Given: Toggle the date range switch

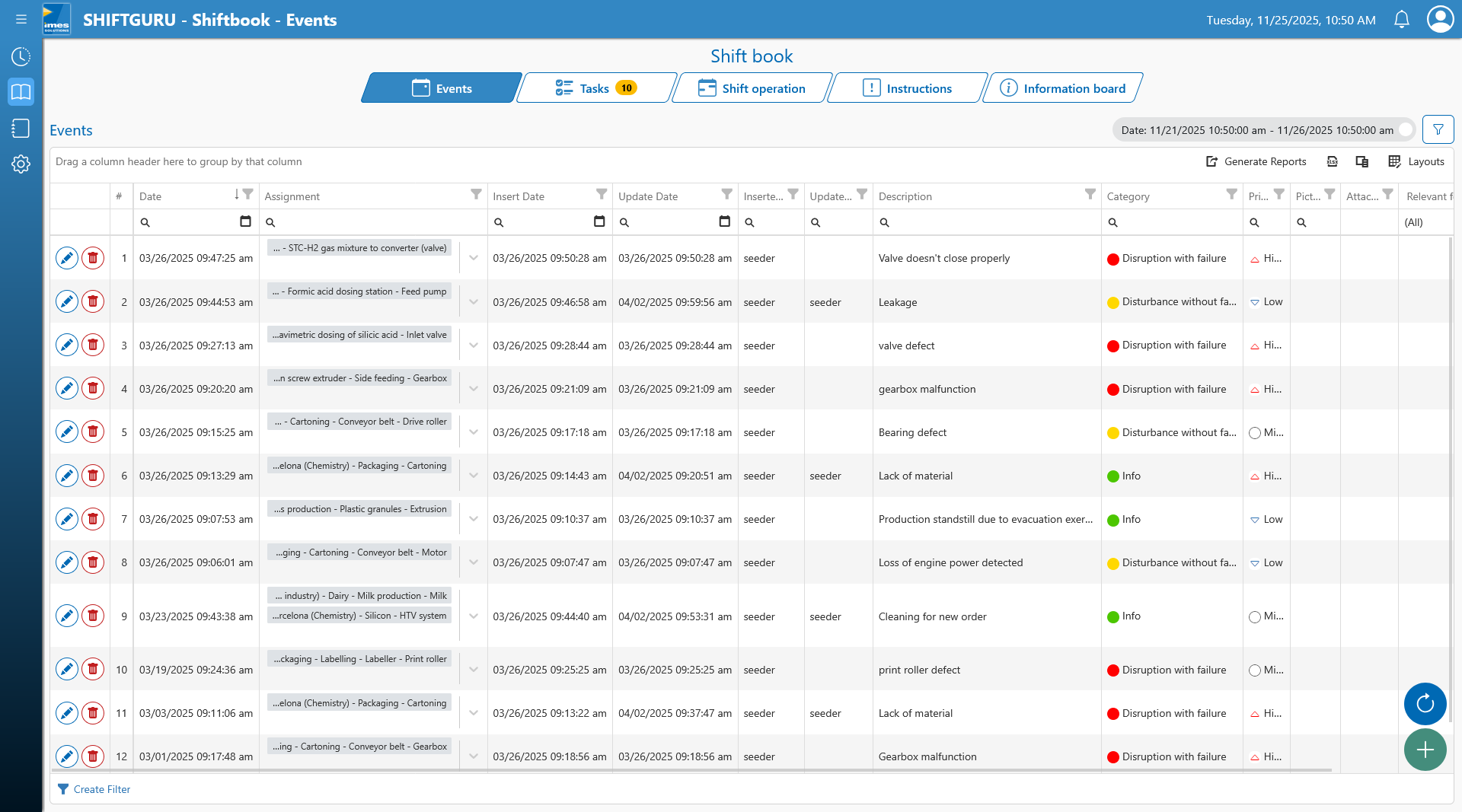Looking at the screenshot, I should (1406, 130).
